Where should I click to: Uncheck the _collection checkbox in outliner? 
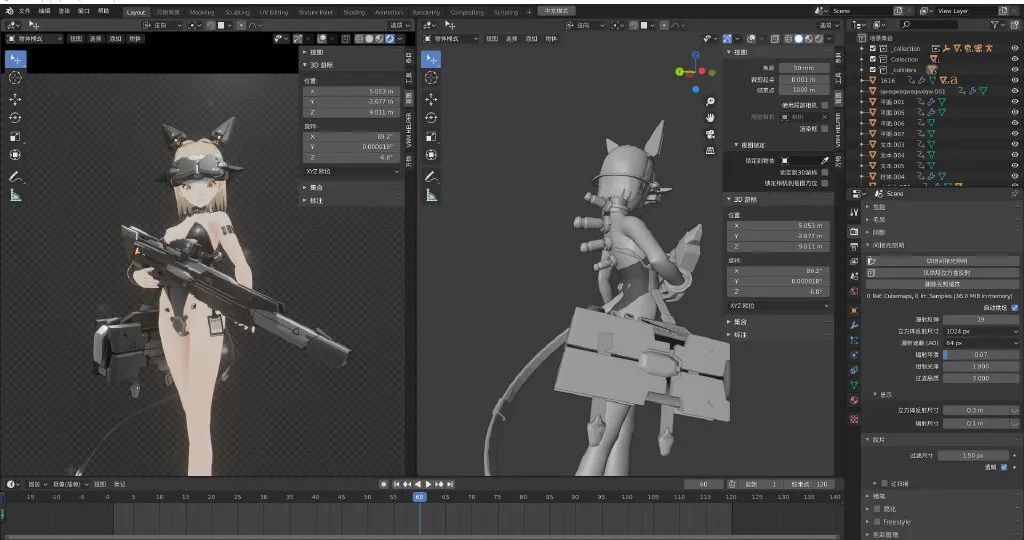pyautogui.click(x=873, y=49)
